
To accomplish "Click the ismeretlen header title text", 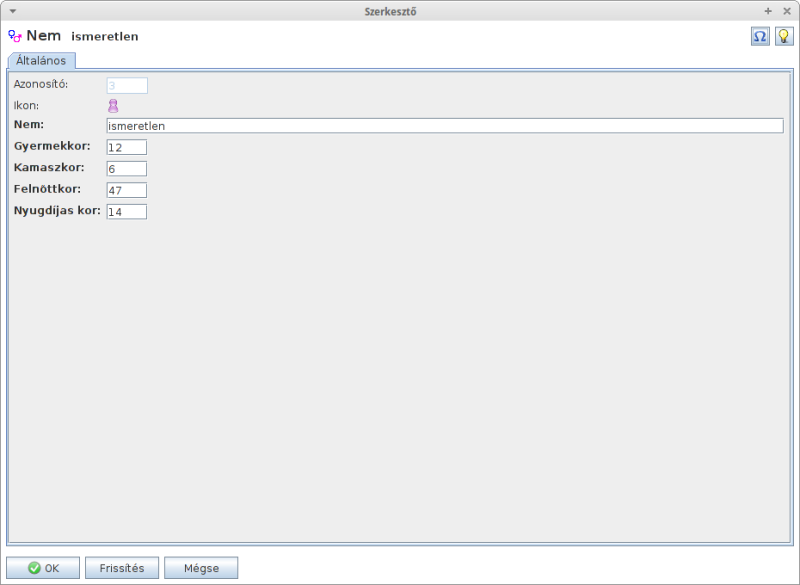I will point(105,36).
